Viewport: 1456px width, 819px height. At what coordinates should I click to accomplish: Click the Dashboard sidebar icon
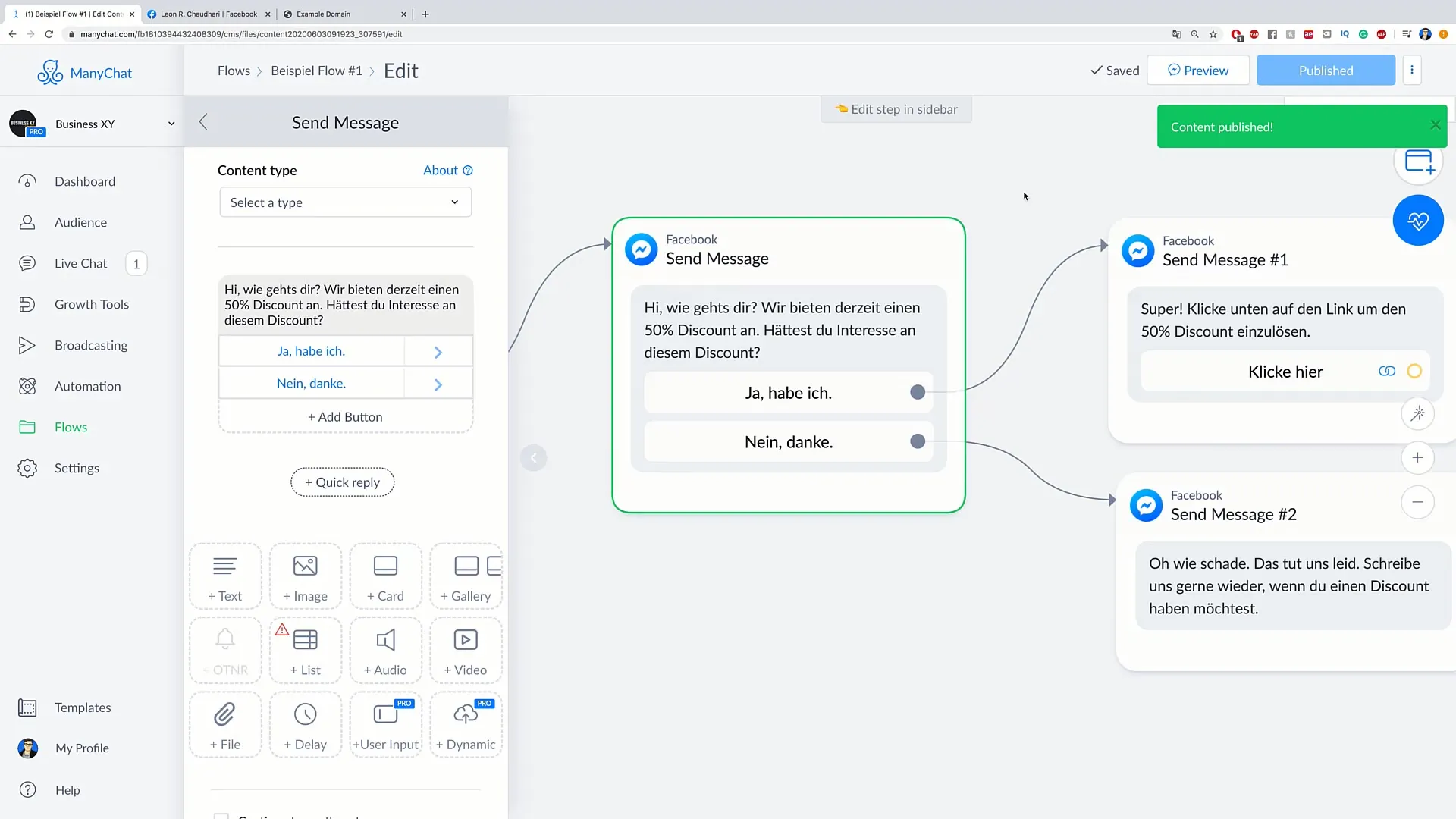[x=27, y=181]
